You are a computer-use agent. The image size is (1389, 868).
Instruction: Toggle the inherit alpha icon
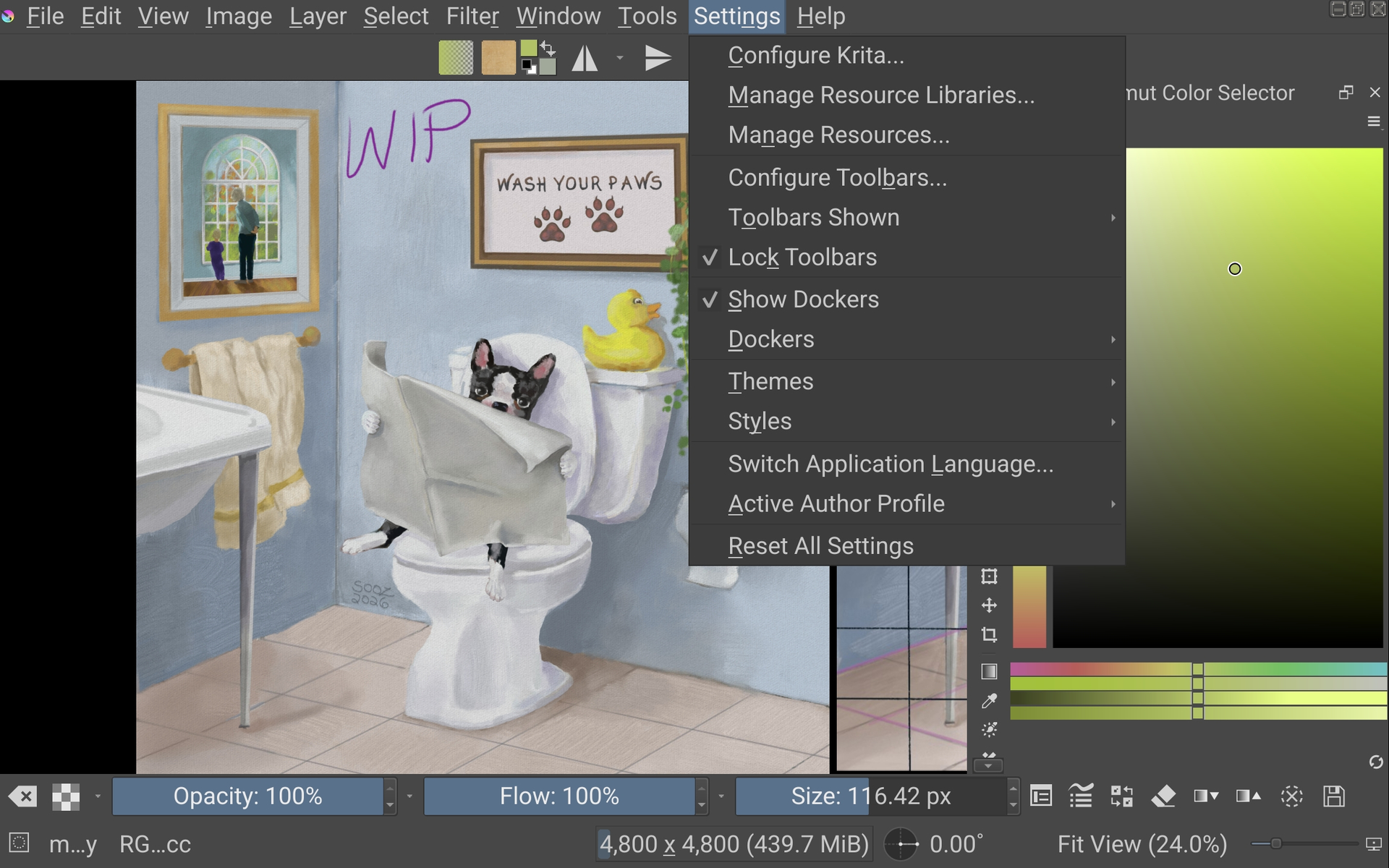pos(1249,796)
